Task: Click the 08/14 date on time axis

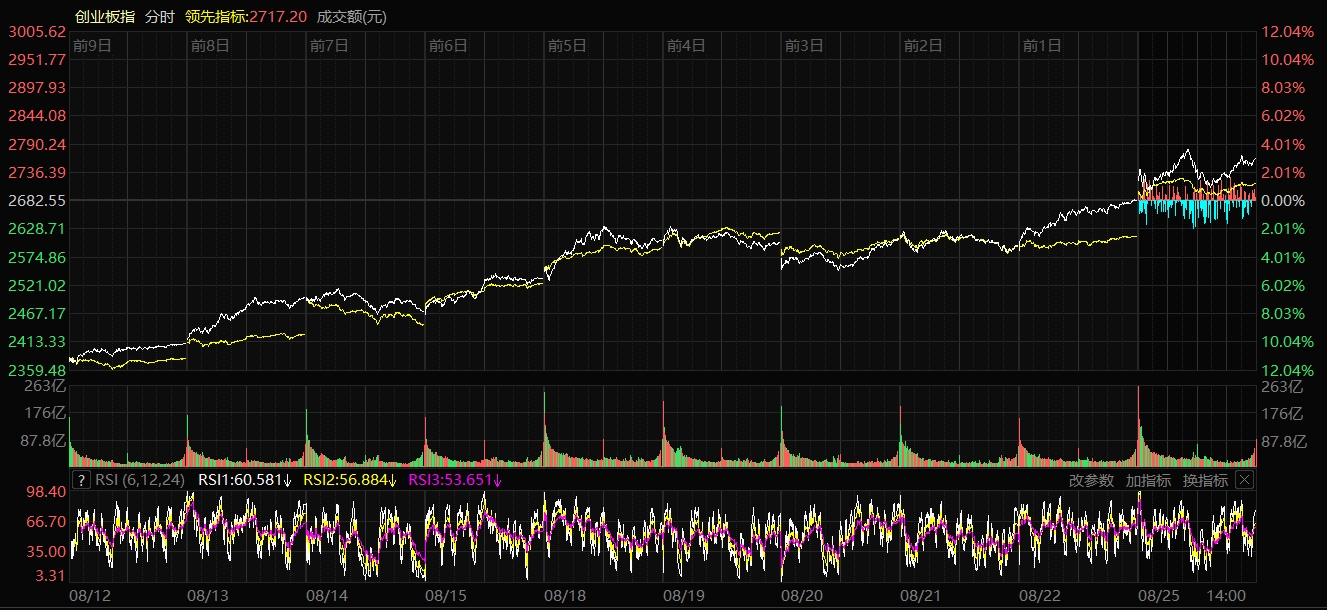Action: pos(328,595)
